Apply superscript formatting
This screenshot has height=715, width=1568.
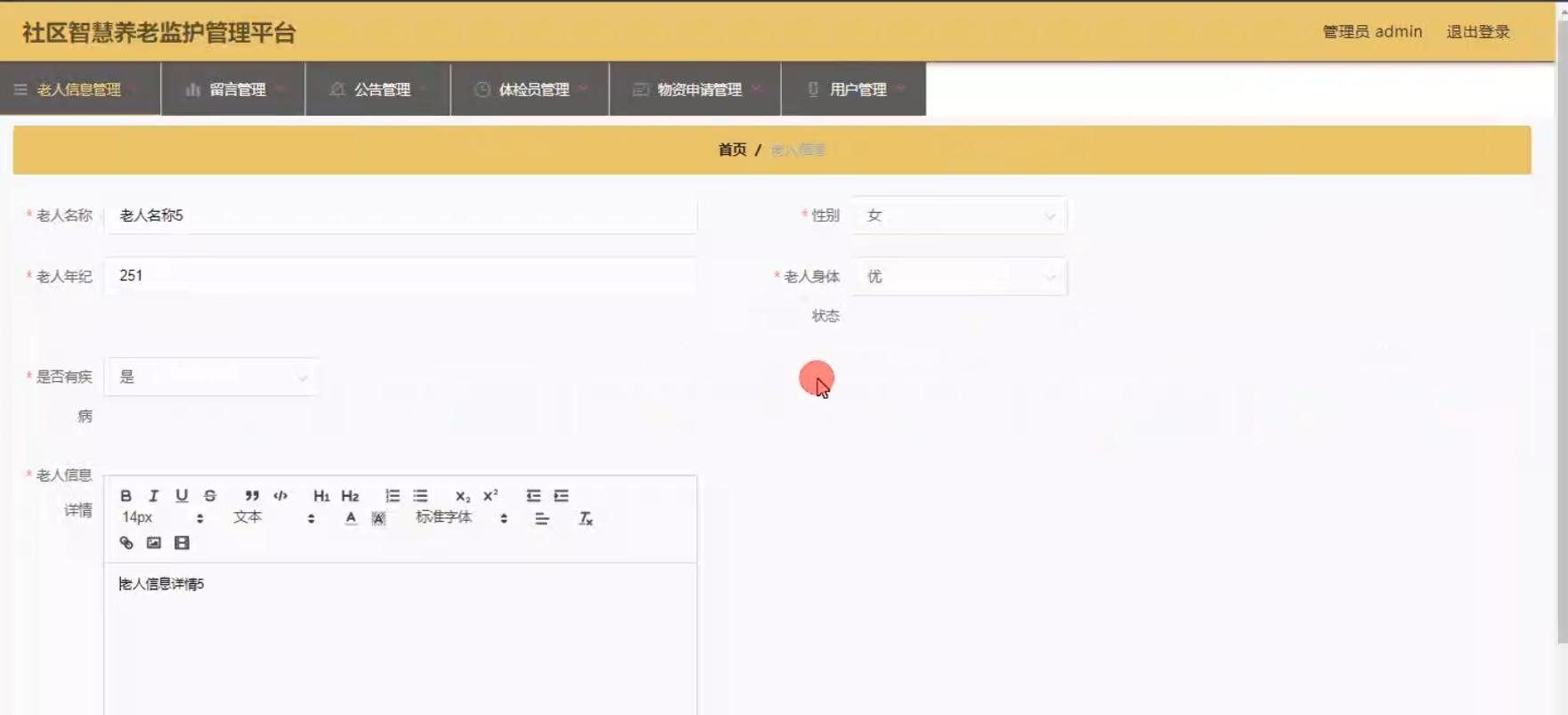(x=491, y=496)
